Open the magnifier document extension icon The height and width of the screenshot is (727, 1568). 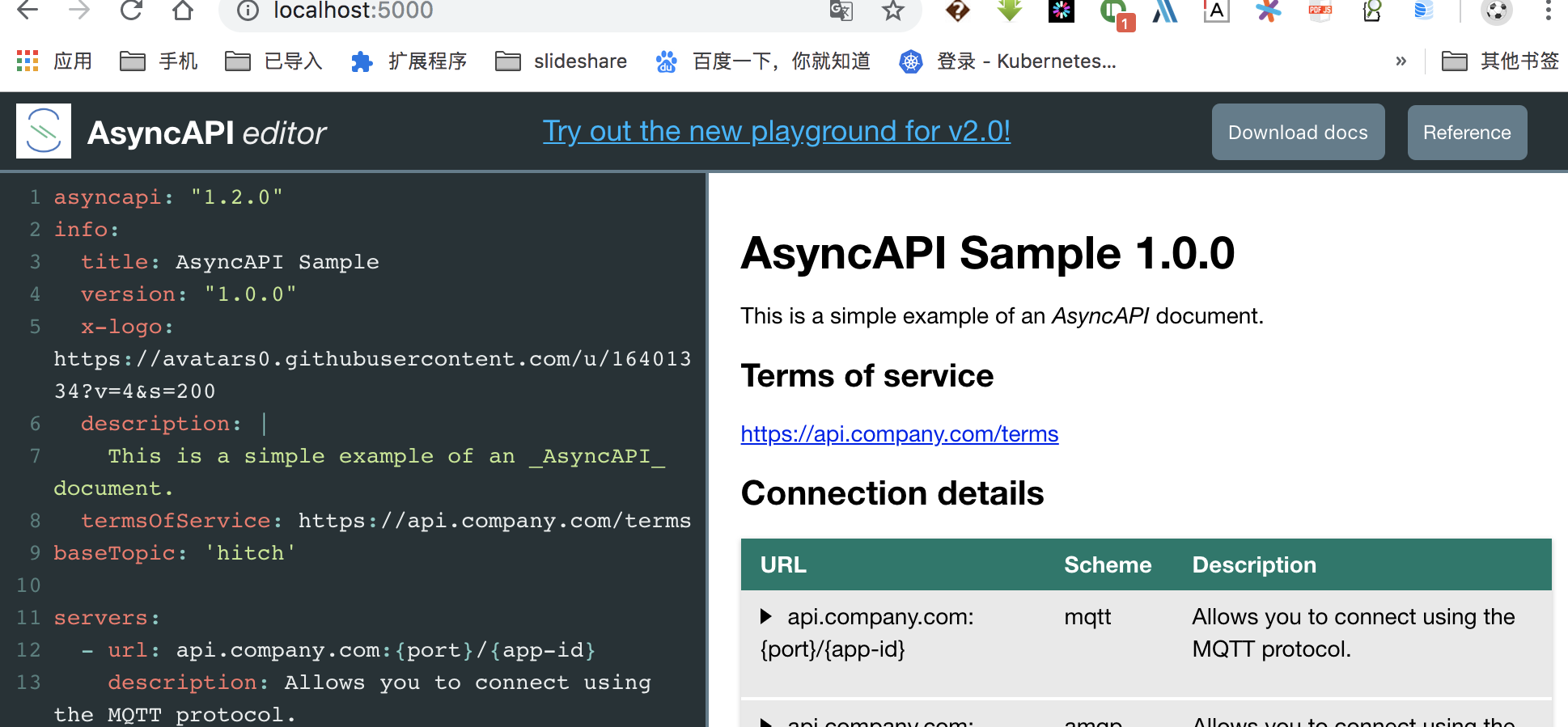(1372, 11)
